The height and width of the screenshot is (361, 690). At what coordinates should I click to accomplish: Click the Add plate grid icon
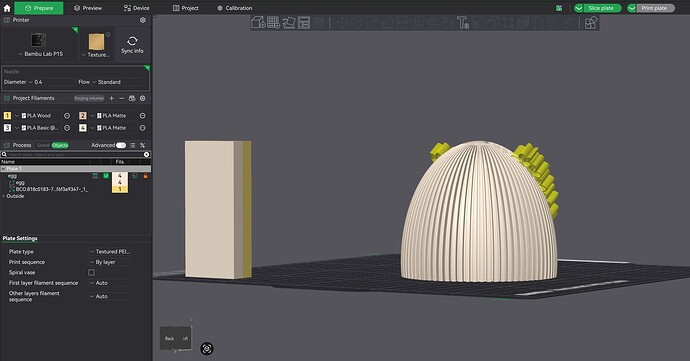(273, 22)
